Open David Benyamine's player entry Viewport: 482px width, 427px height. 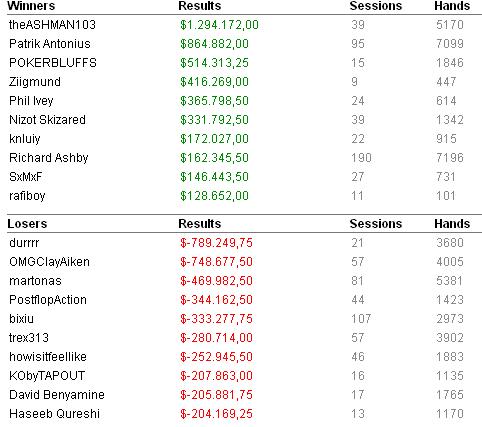(57, 395)
